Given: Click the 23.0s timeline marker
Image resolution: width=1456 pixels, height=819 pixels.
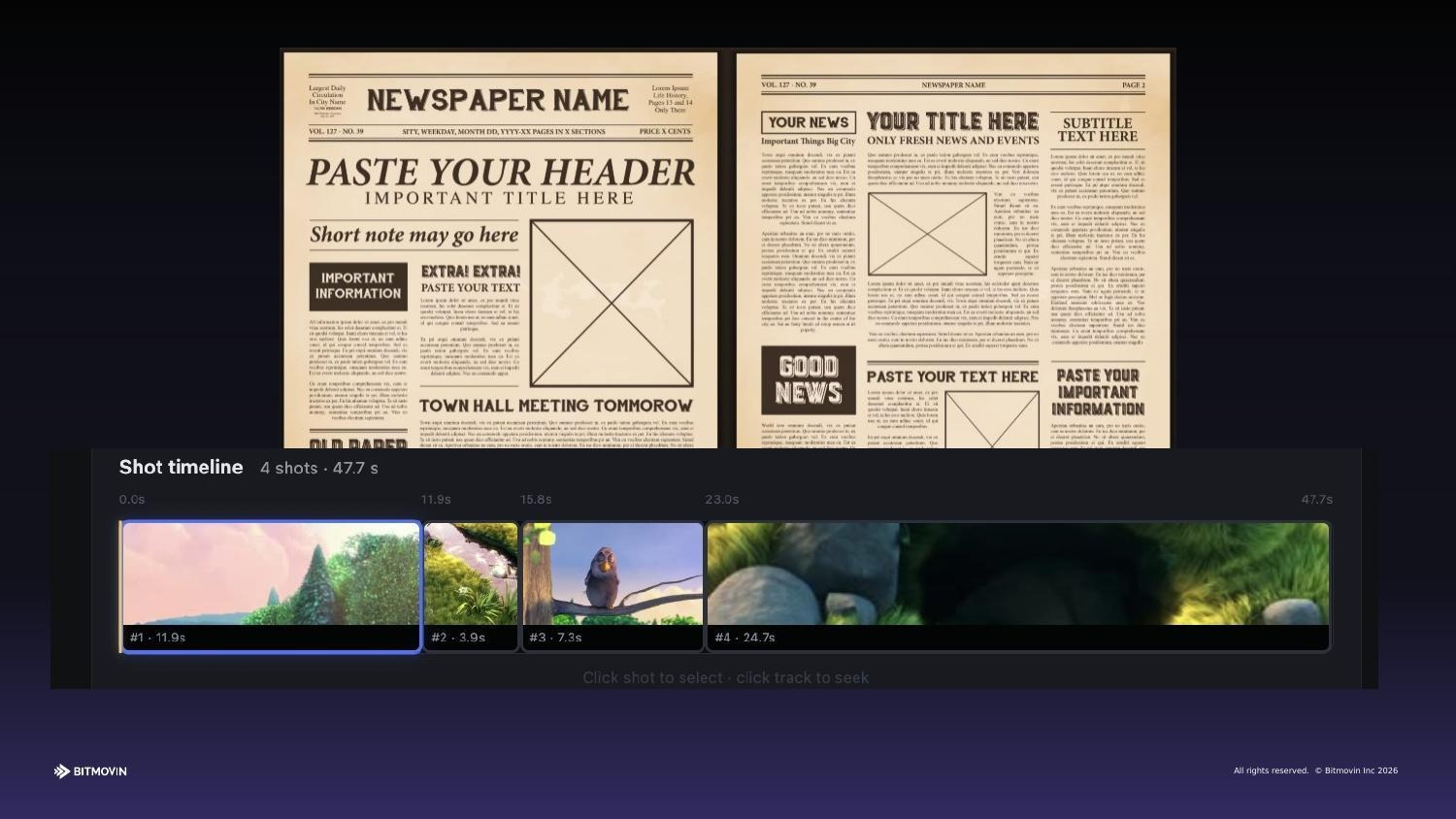Looking at the screenshot, I should click(x=722, y=500).
